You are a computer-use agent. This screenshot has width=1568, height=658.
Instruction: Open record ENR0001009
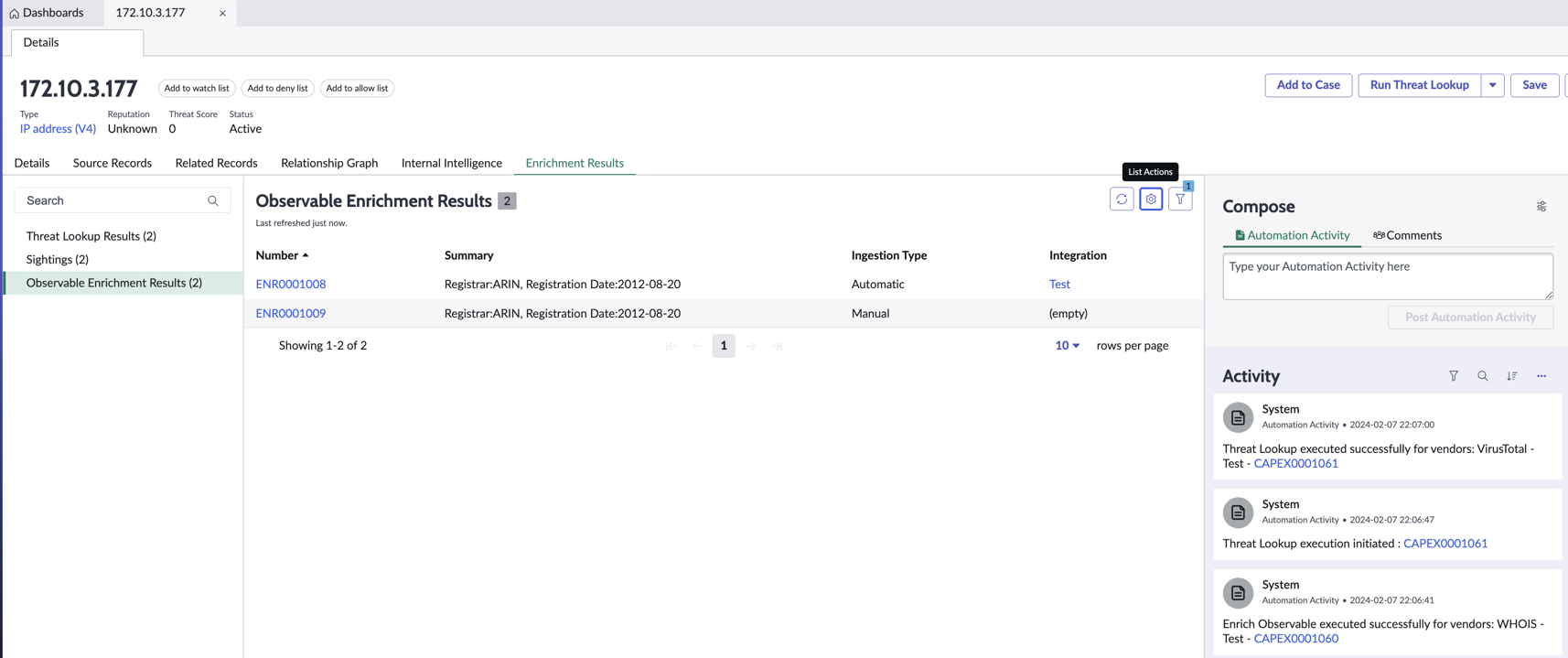(x=291, y=314)
